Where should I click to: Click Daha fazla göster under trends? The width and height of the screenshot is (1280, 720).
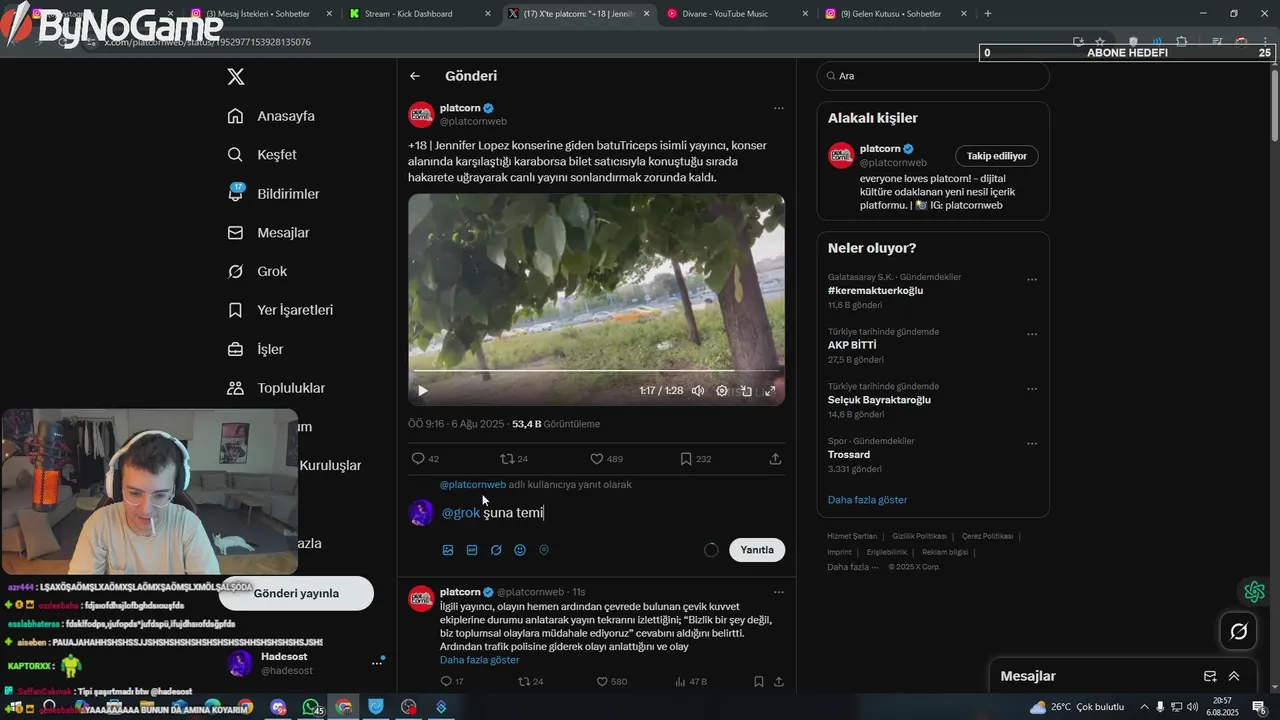867,500
